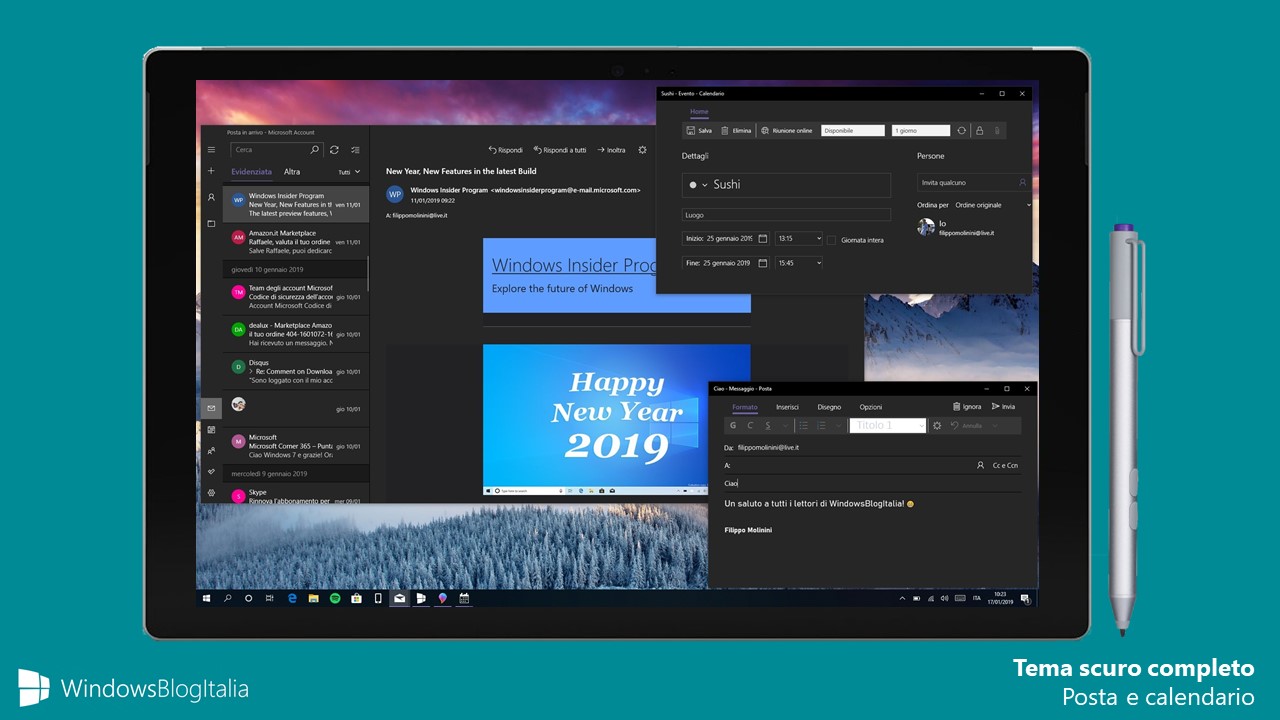This screenshot has width=1280, height=720.
Task: Open Microsoft Edge from the taskbar
Action: pos(292,598)
